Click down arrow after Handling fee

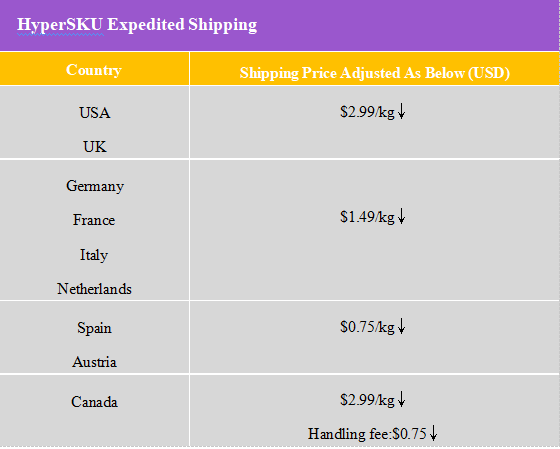(x=433, y=433)
